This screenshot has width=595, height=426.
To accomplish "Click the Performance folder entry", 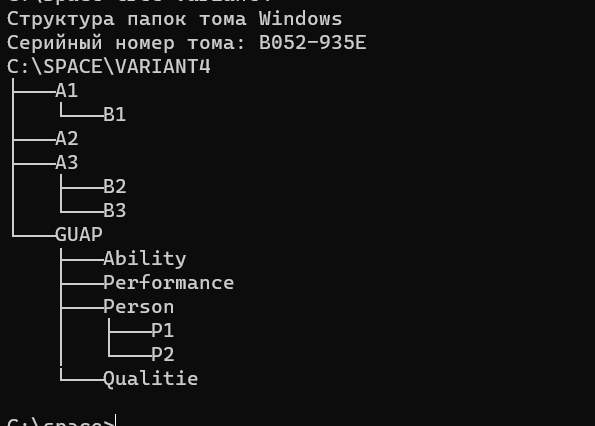I will 168,283.
